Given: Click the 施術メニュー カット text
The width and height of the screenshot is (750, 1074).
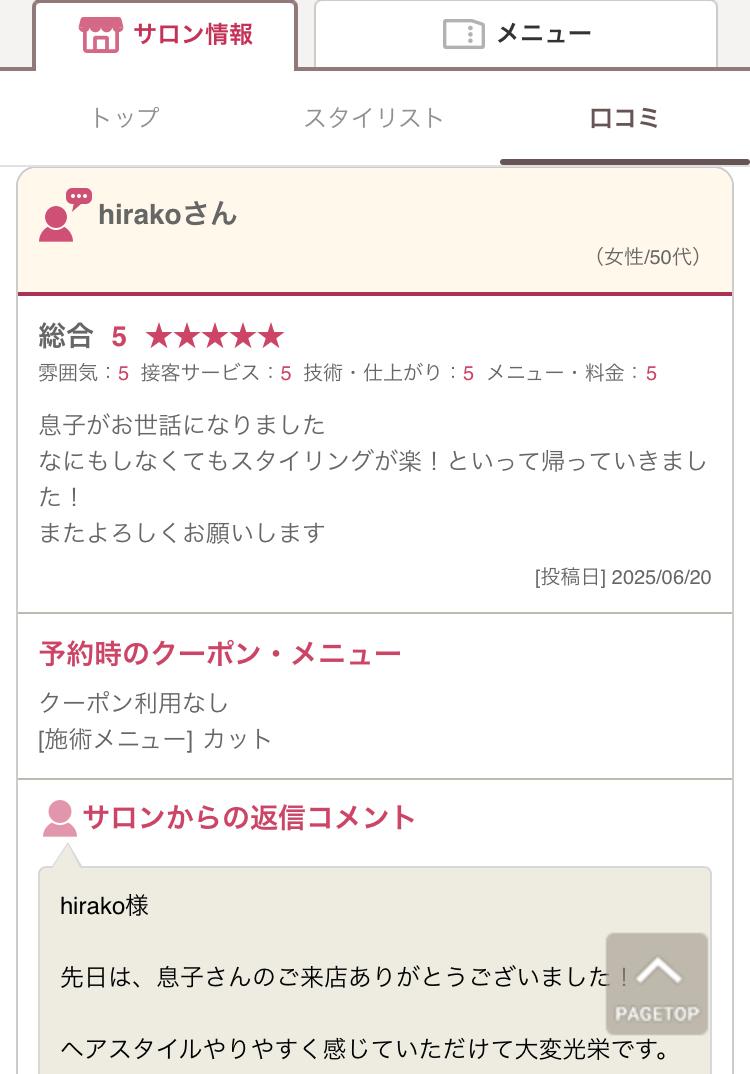Looking at the screenshot, I should point(156,739).
